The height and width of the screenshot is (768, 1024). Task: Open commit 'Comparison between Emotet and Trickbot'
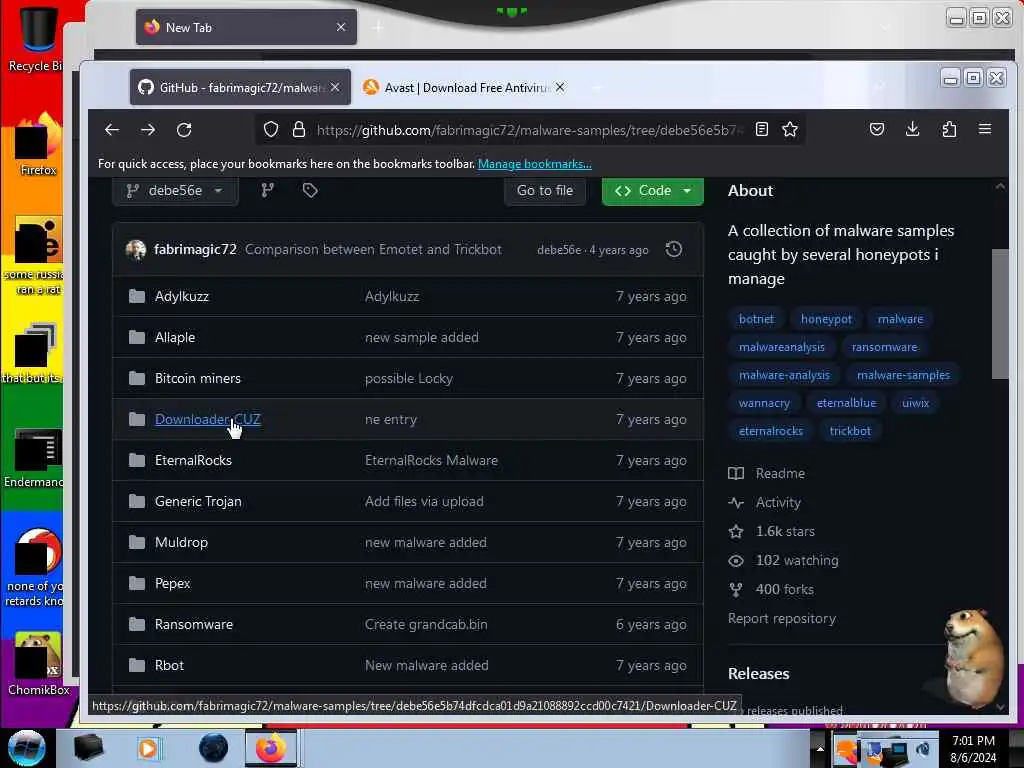pyautogui.click(x=373, y=249)
